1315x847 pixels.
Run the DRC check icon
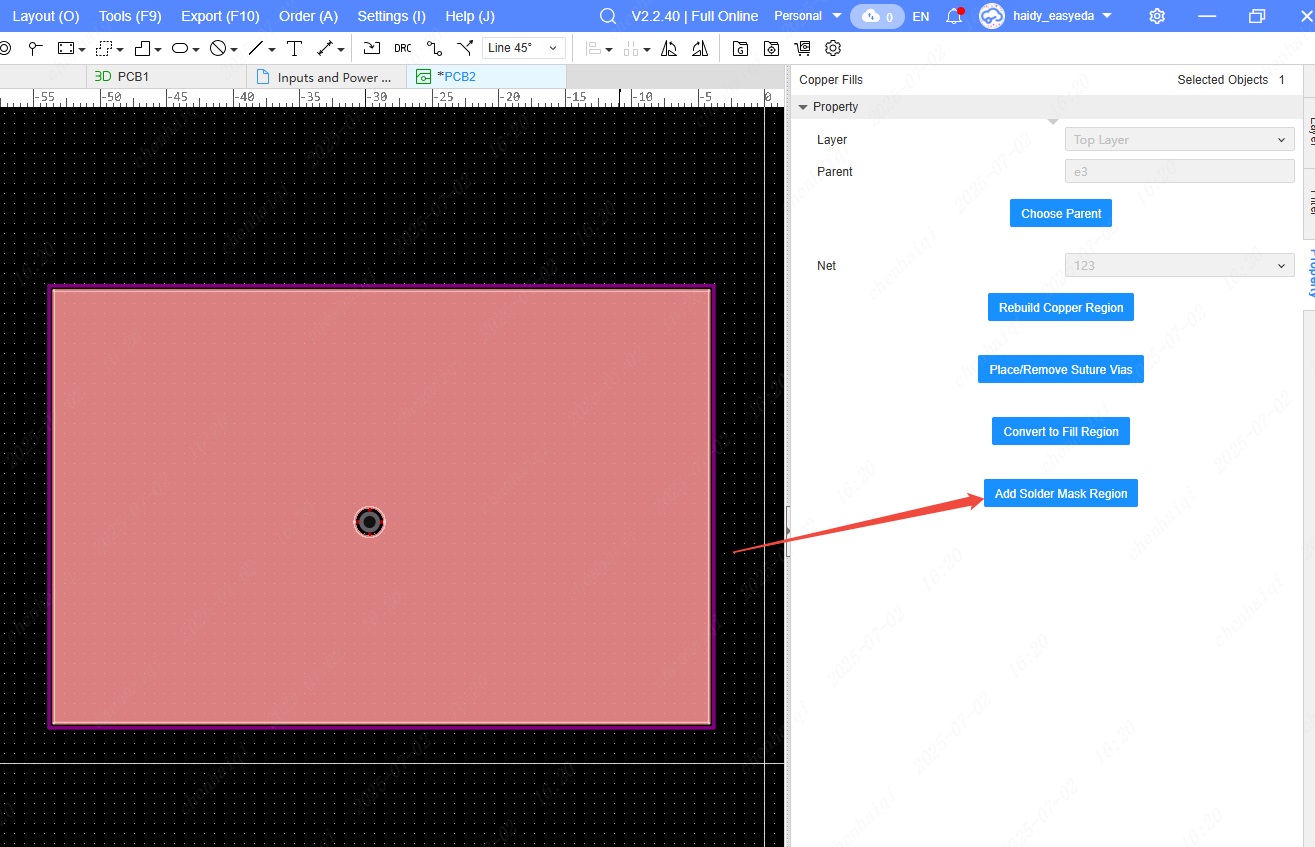pyautogui.click(x=402, y=48)
